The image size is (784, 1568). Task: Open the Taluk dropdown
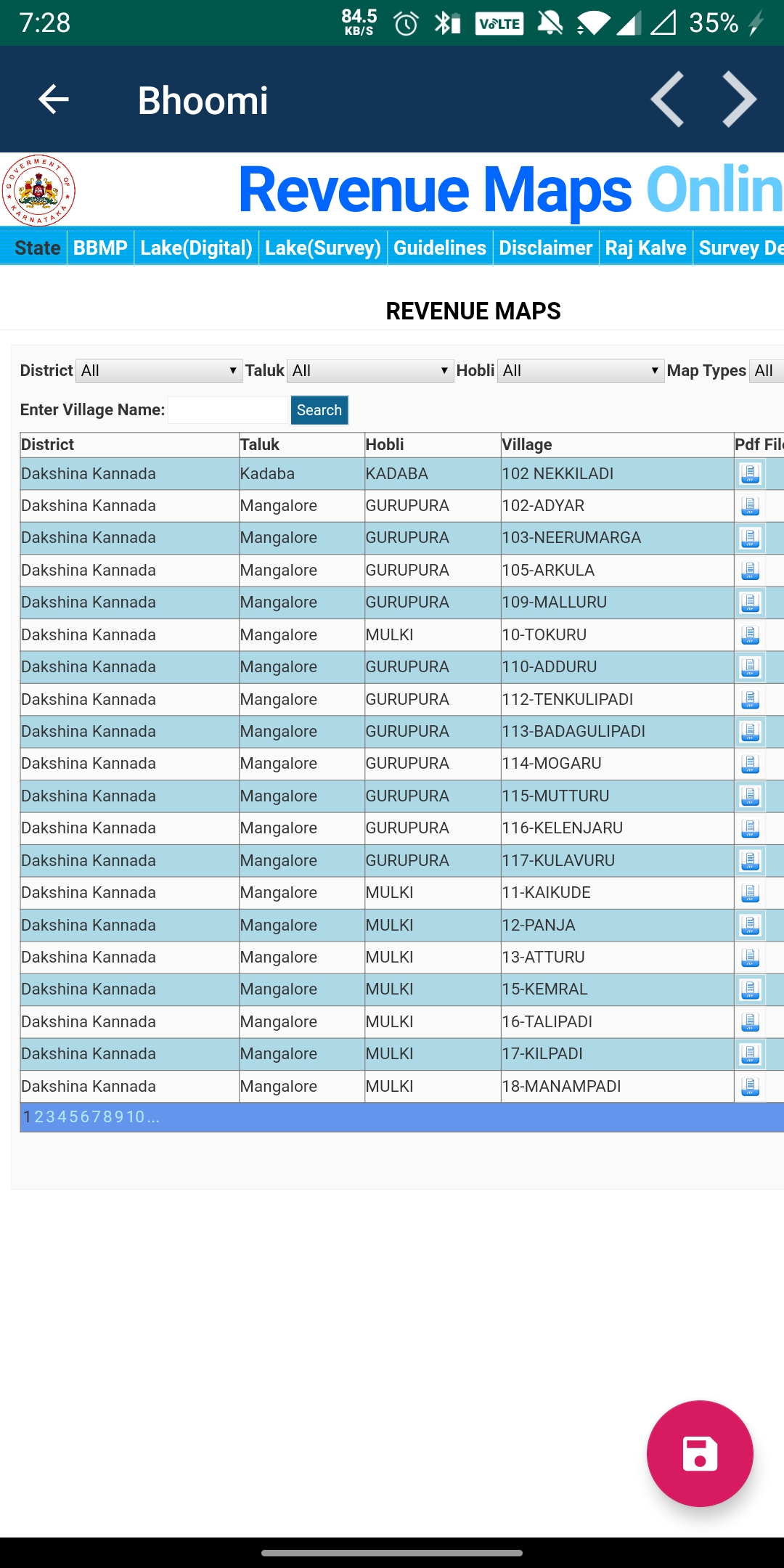click(370, 371)
